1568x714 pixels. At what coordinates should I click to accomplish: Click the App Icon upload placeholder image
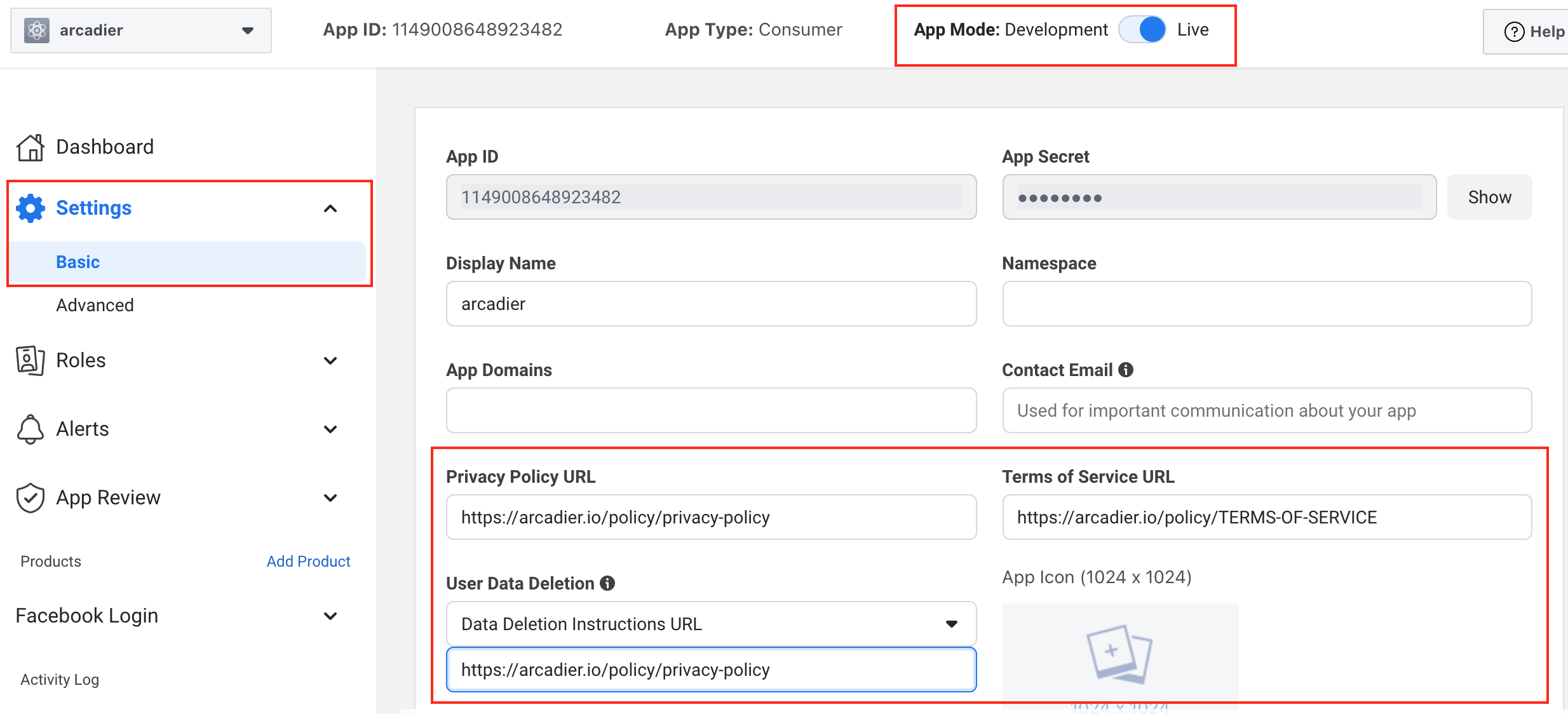coord(1120,656)
